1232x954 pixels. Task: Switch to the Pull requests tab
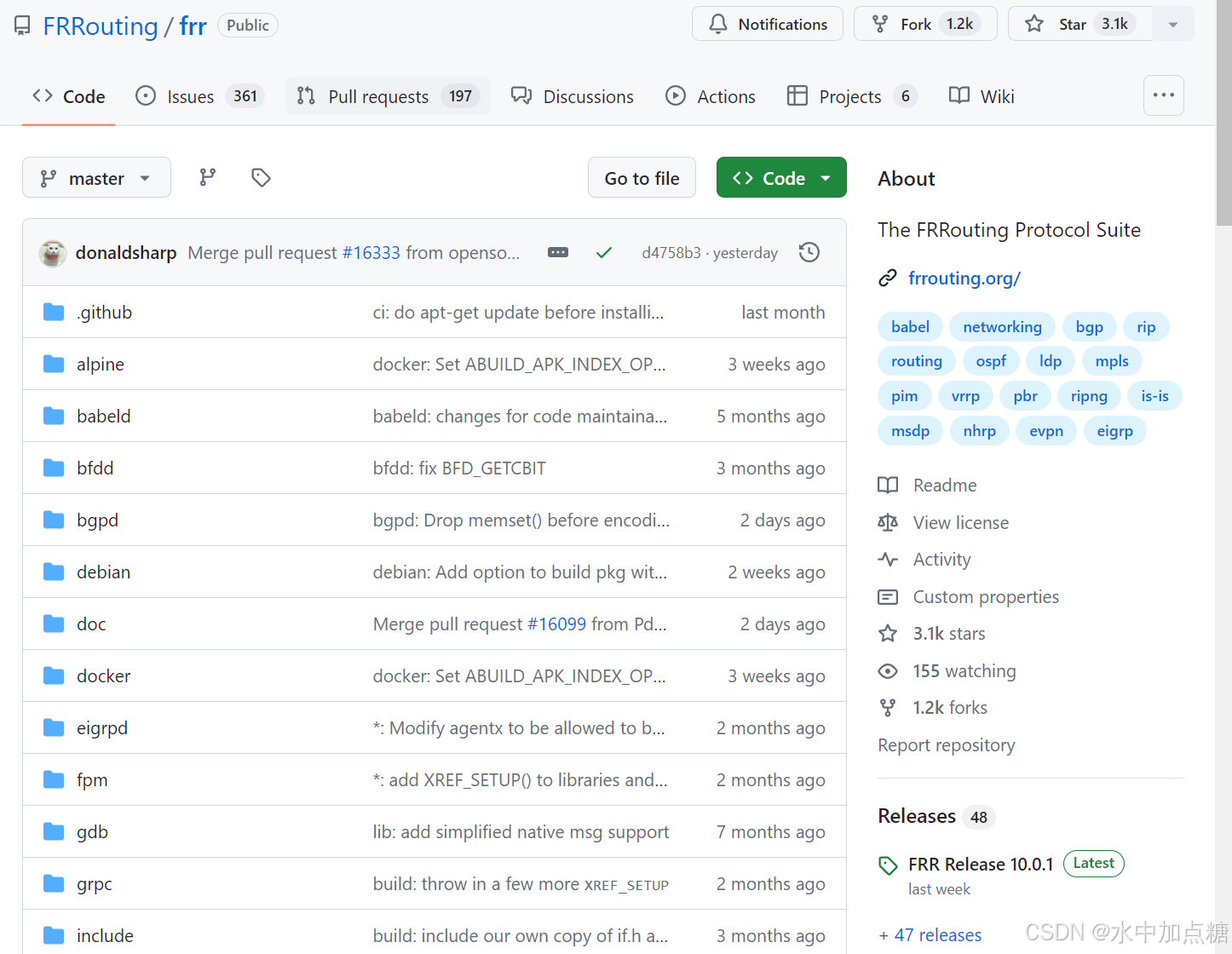[x=378, y=95]
